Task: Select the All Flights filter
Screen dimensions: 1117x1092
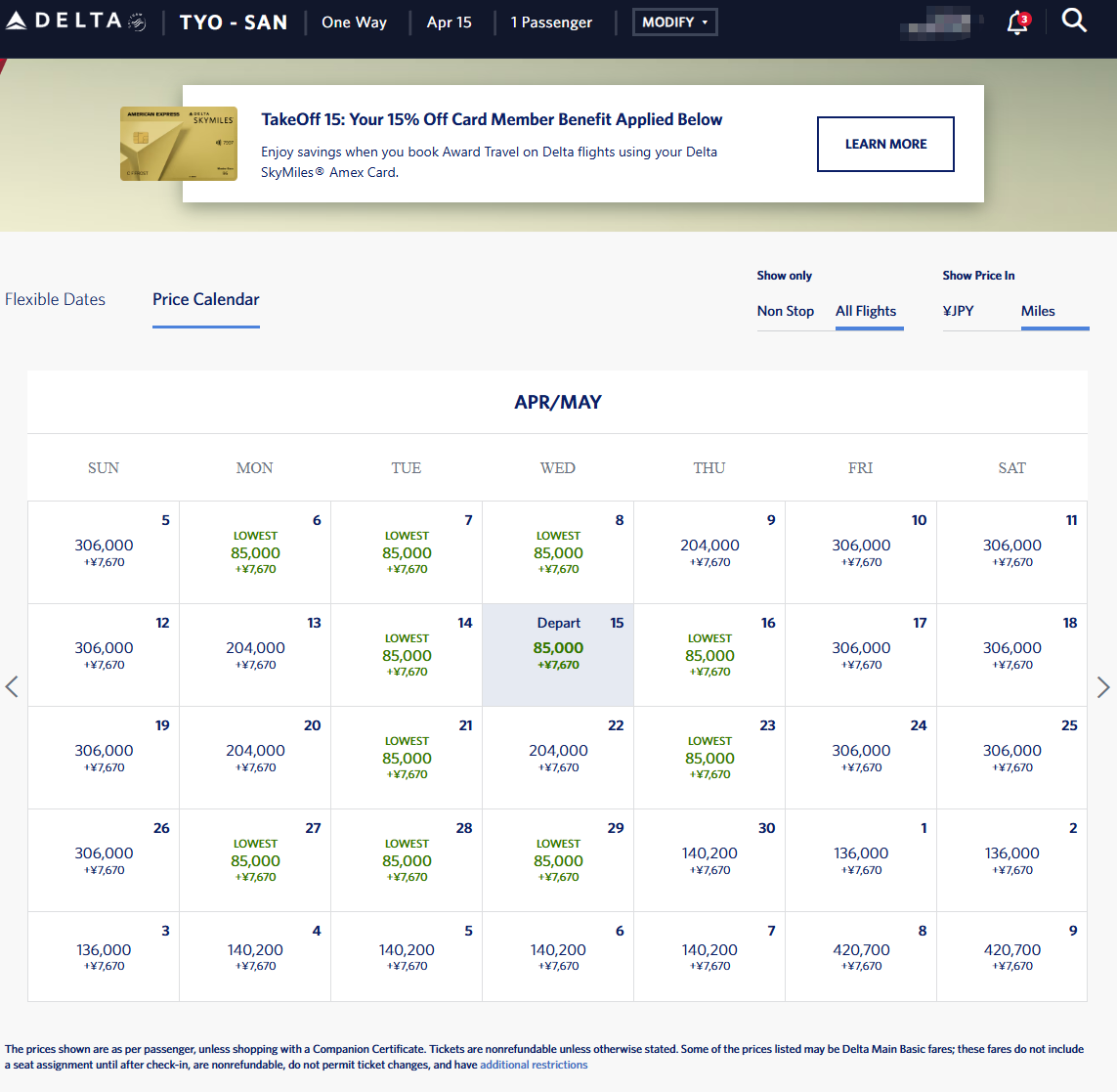Action: pyautogui.click(x=866, y=311)
